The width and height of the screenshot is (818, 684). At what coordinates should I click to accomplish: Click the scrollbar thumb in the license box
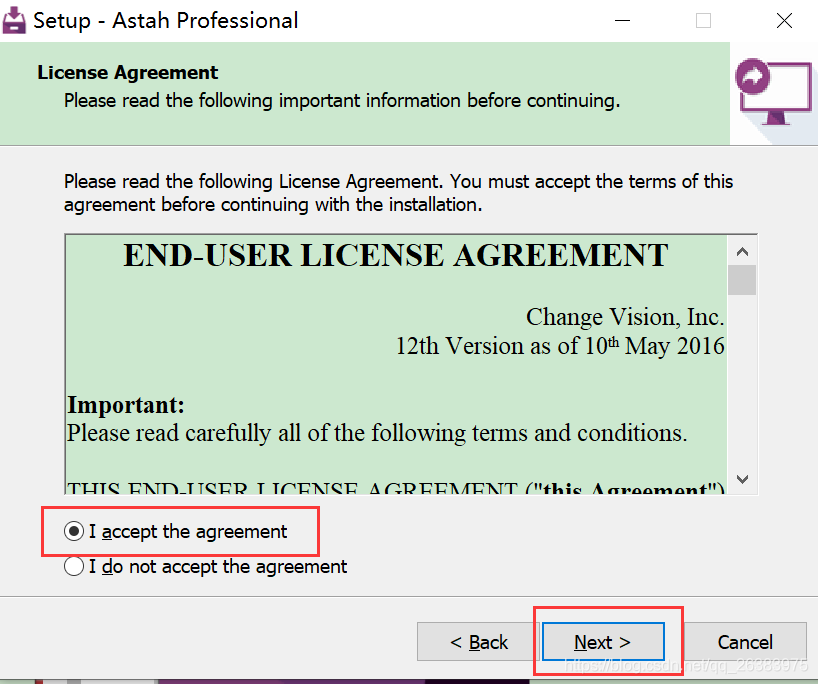click(742, 280)
